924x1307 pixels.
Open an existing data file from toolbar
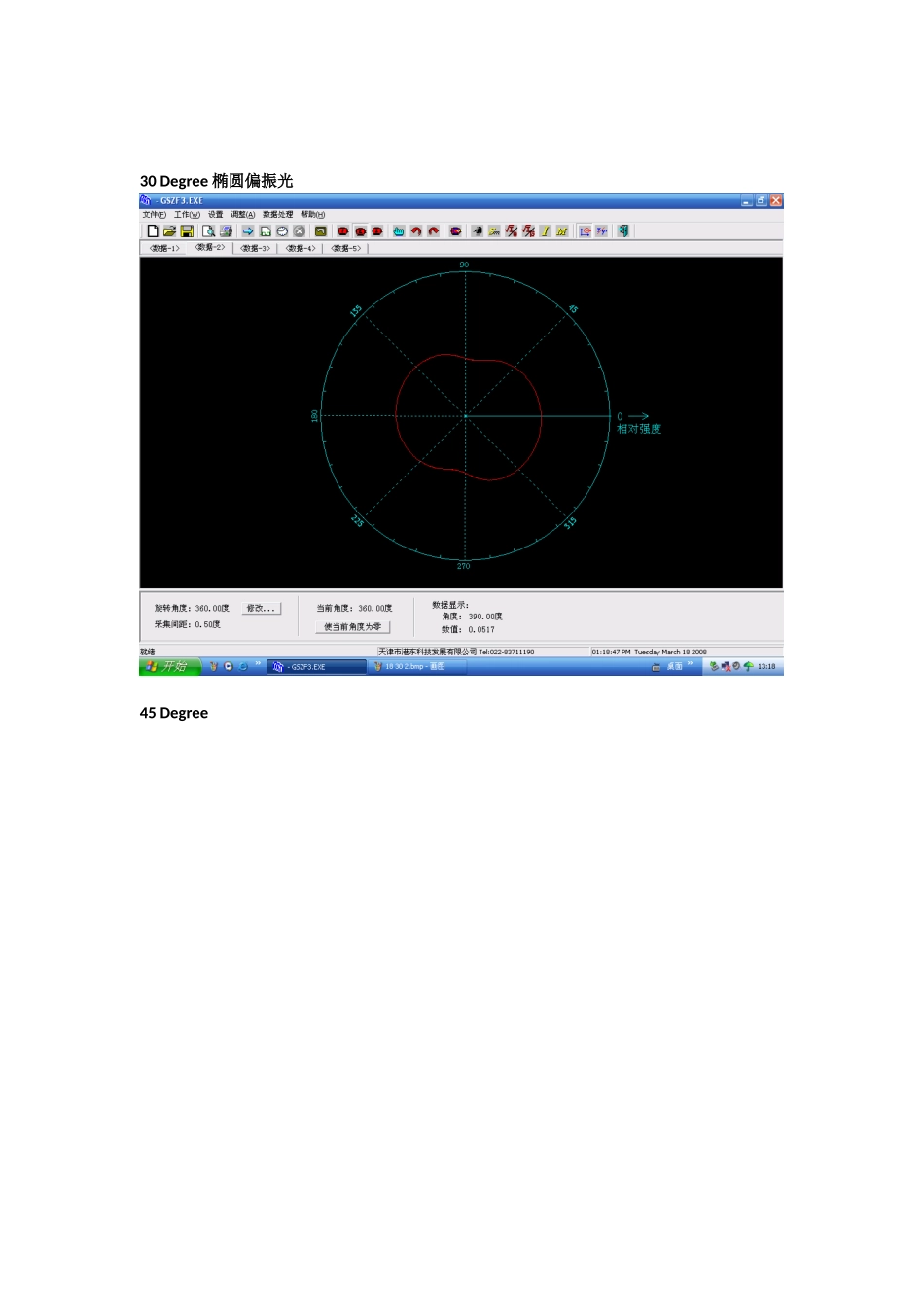(x=169, y=230)
